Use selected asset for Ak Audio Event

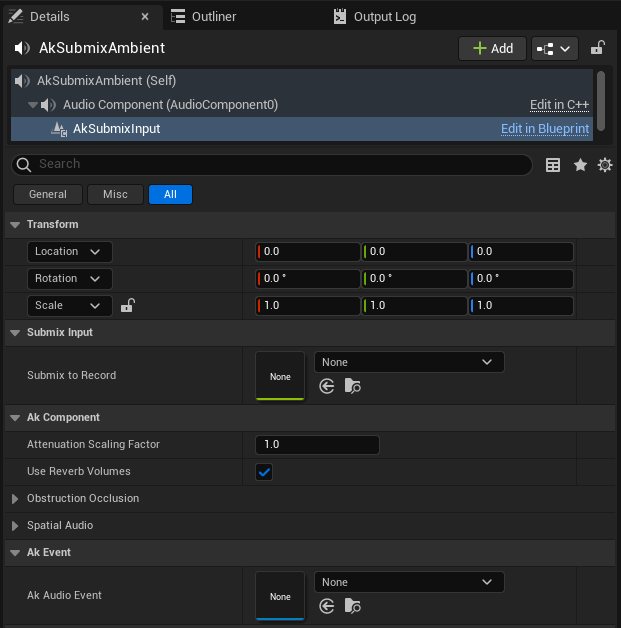click(327, 606)
